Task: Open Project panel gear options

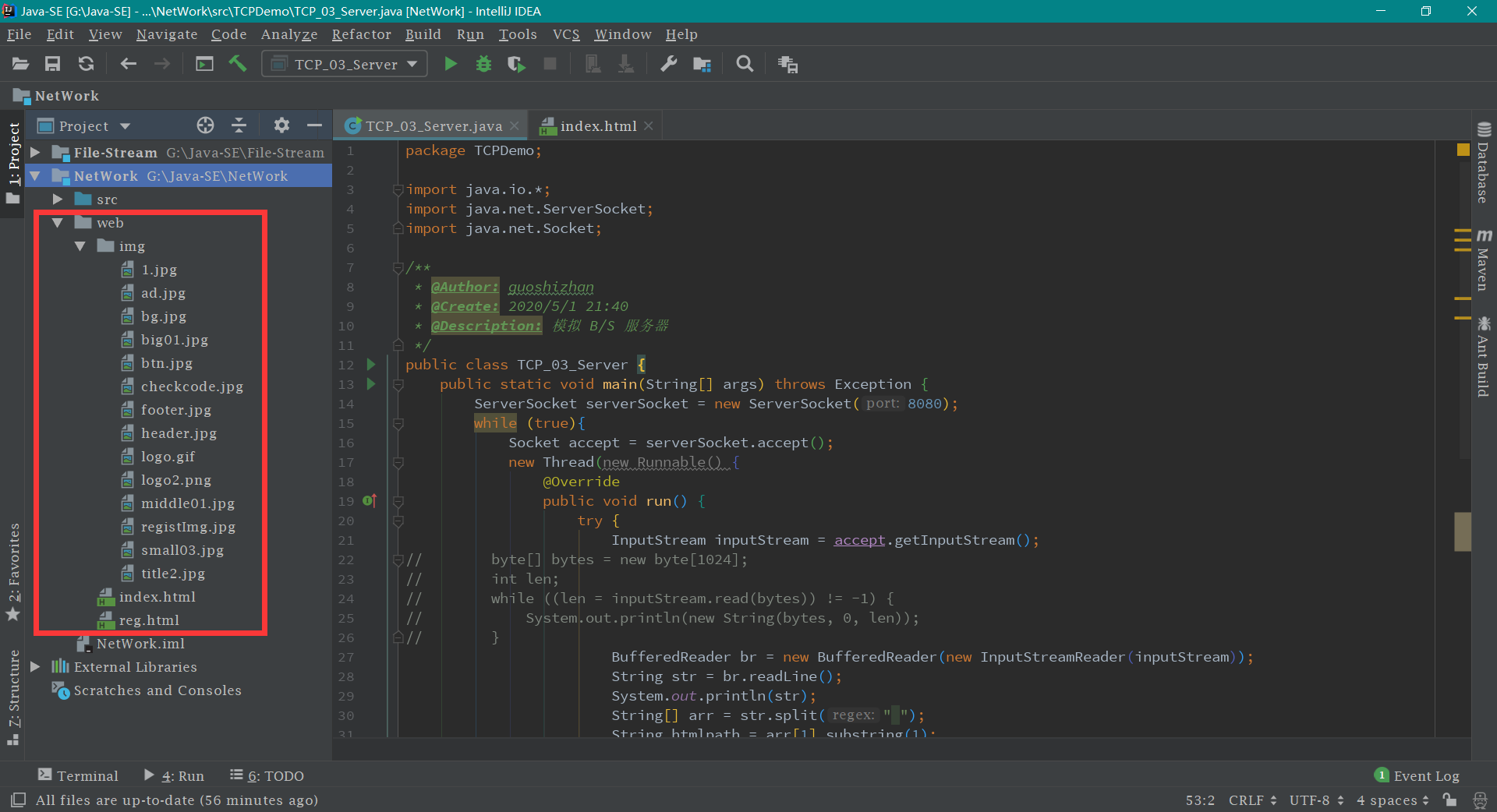Action: 281,125
